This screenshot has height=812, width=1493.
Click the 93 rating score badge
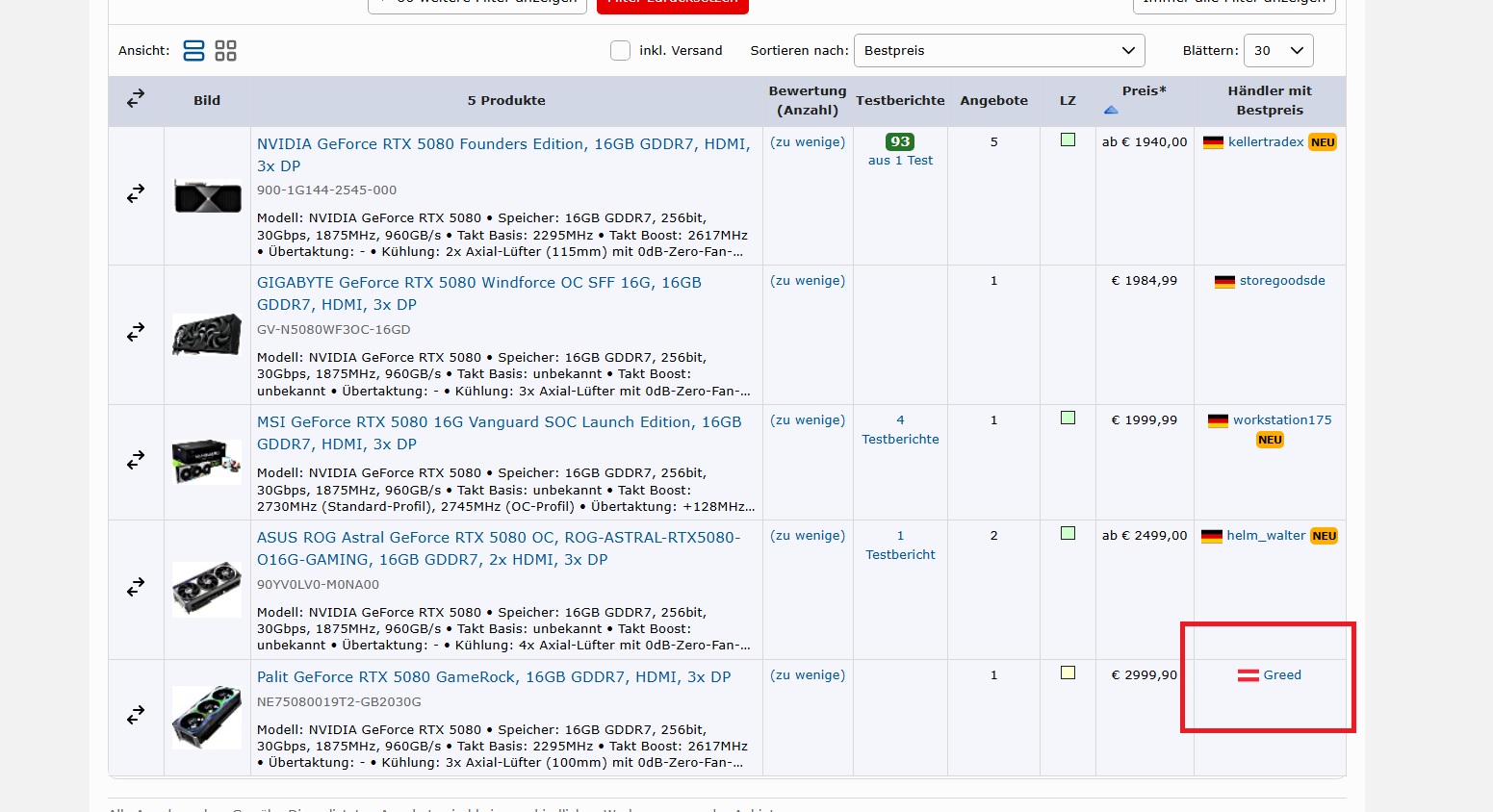coord(900,141)
